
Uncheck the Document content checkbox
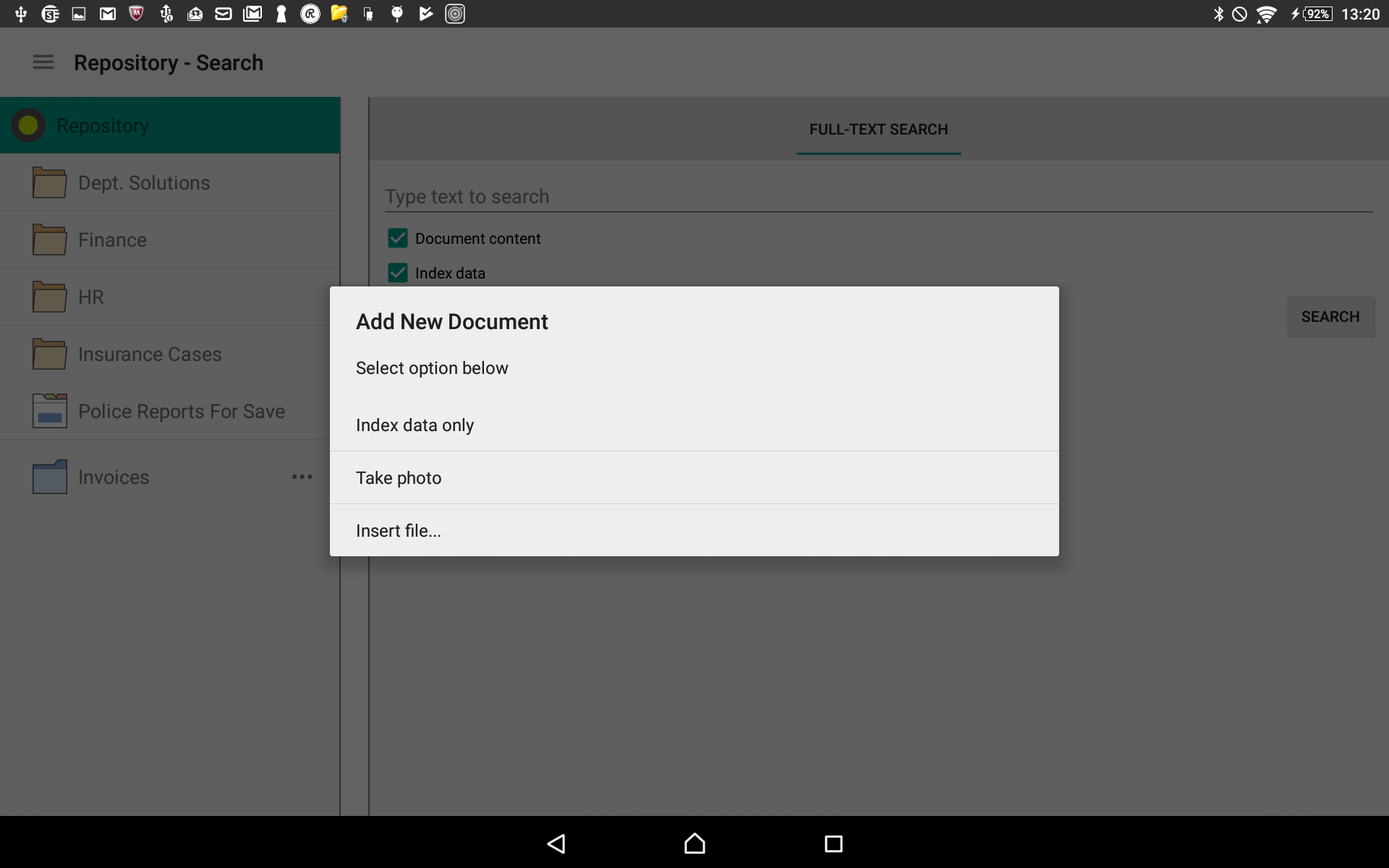(398, 238)
